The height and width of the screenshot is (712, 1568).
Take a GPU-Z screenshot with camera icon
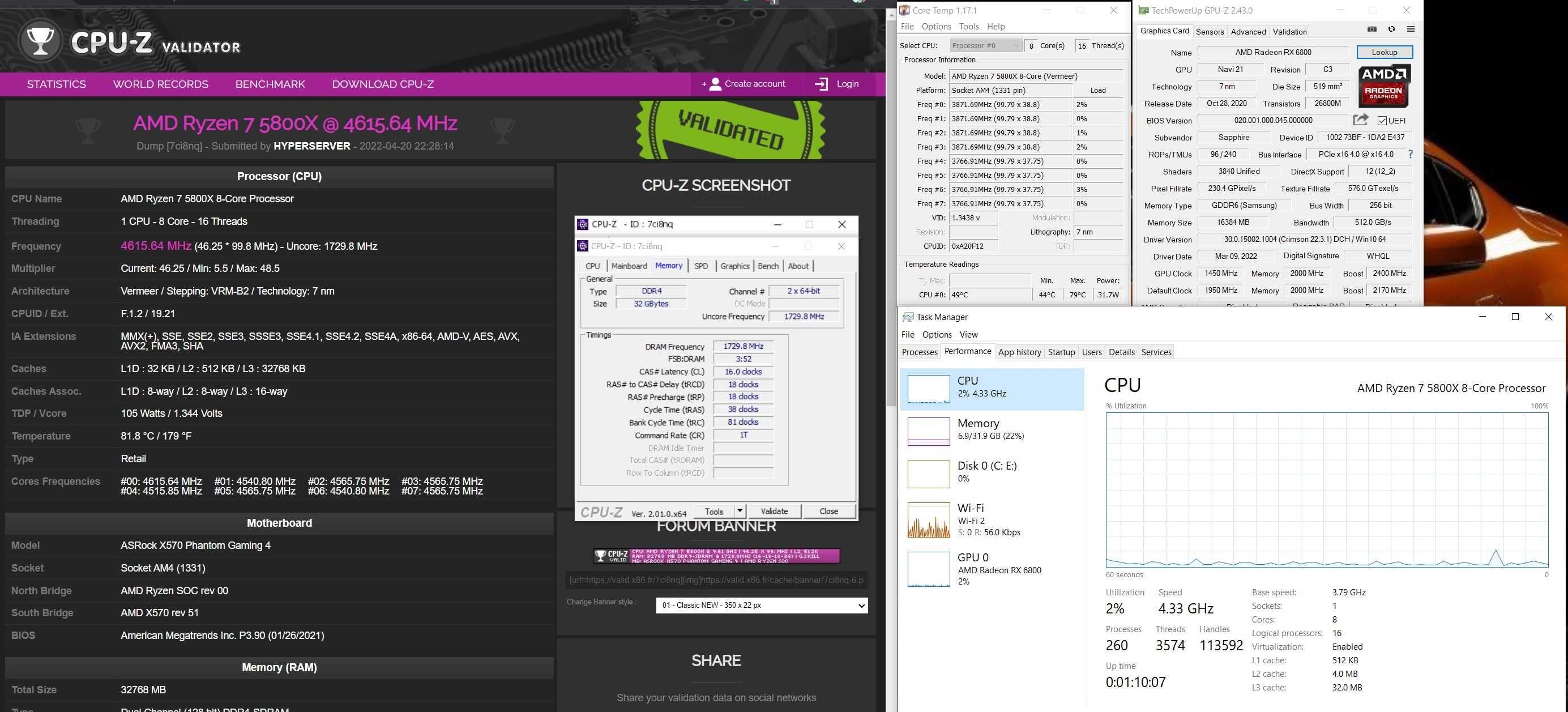tap(1372, 29)
